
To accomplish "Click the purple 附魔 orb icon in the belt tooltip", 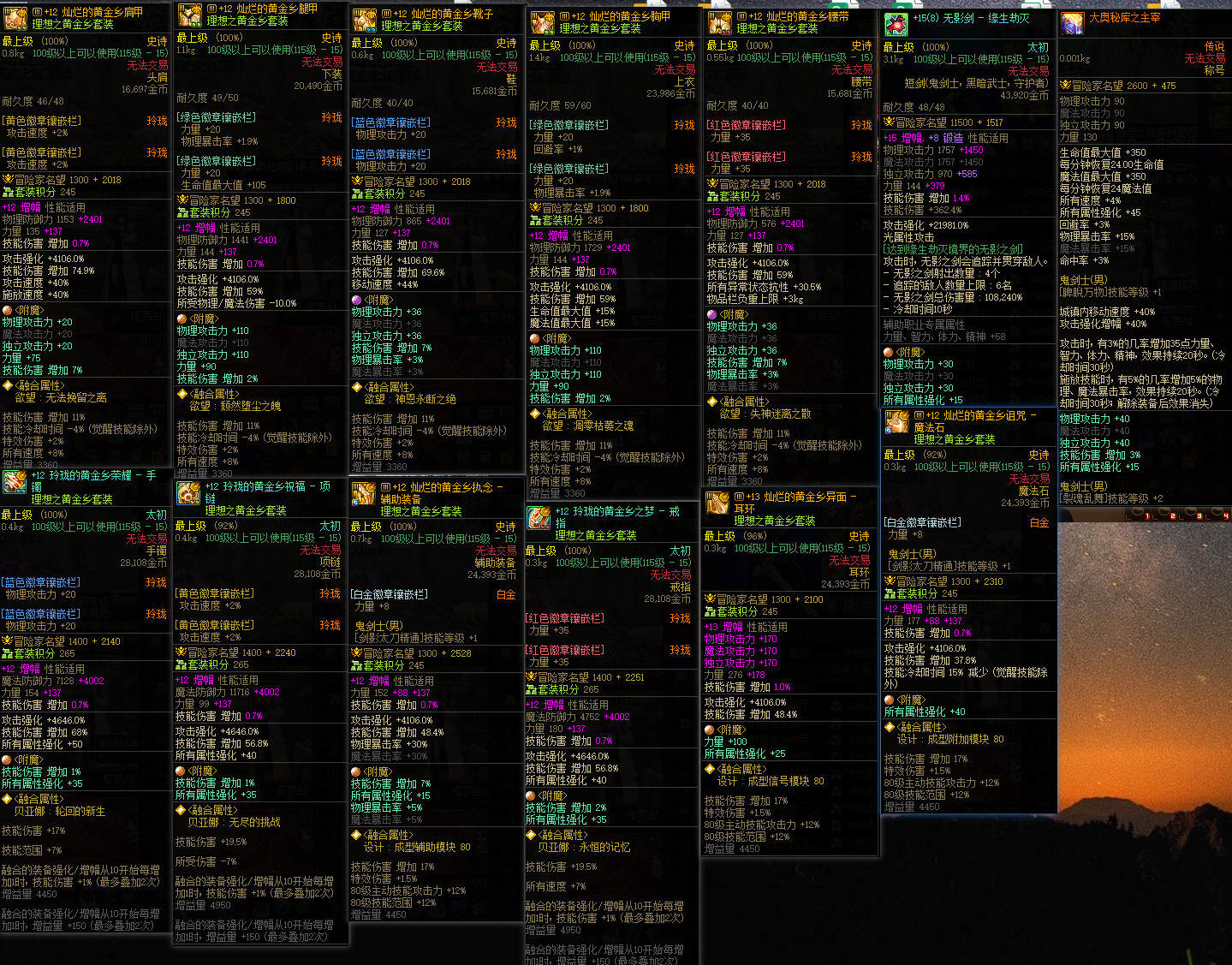I will point(711,314).
